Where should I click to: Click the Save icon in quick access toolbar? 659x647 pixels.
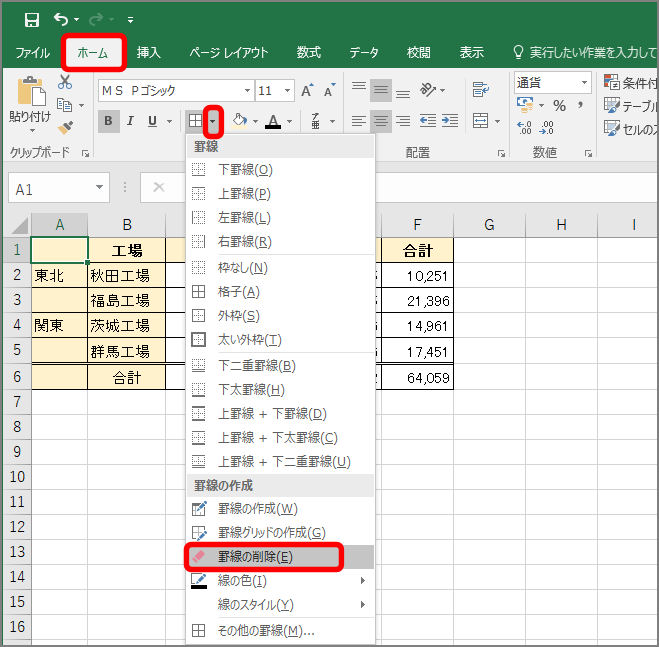[32, 20]
